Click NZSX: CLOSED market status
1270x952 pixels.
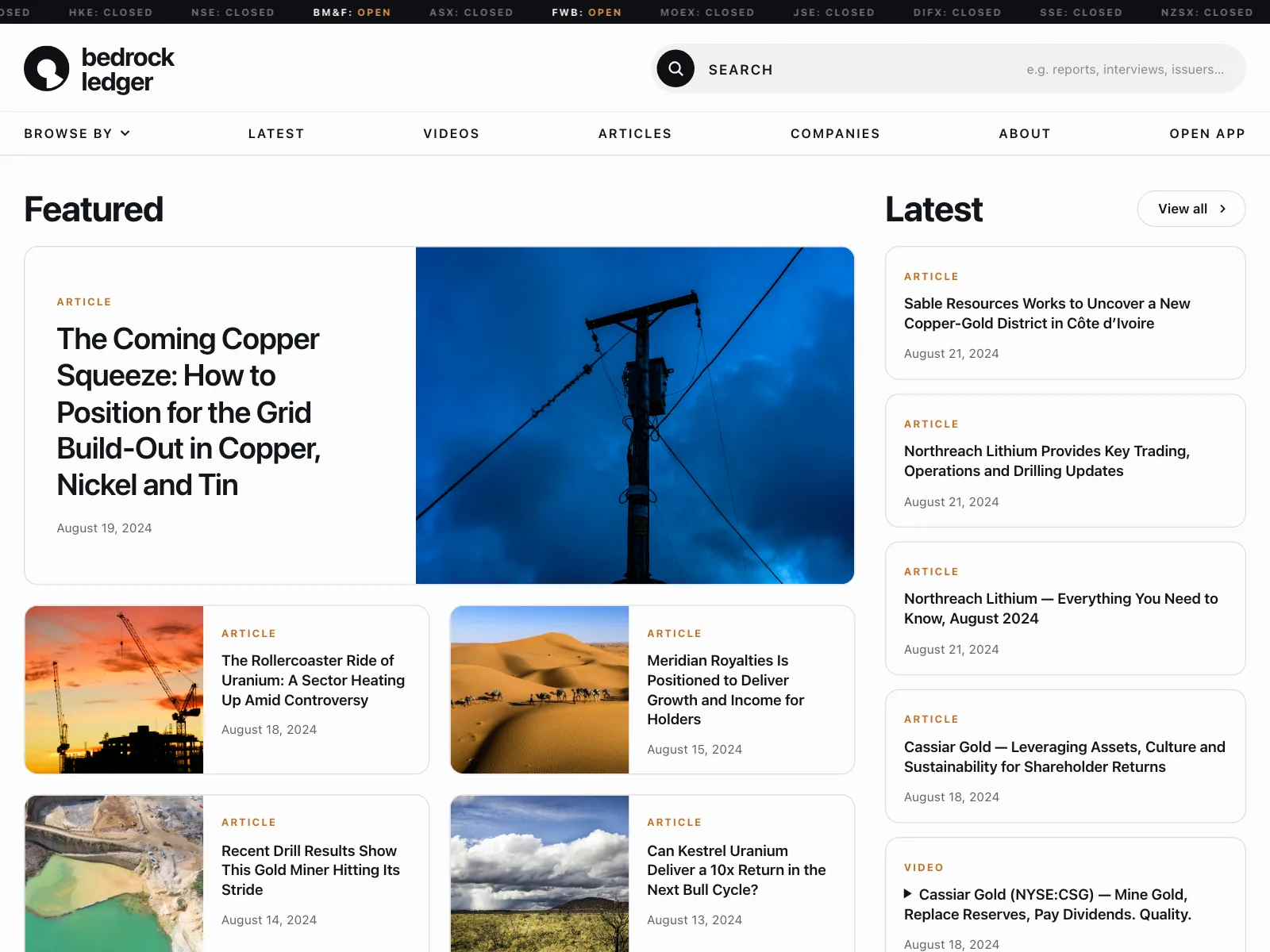point(1206,12)
